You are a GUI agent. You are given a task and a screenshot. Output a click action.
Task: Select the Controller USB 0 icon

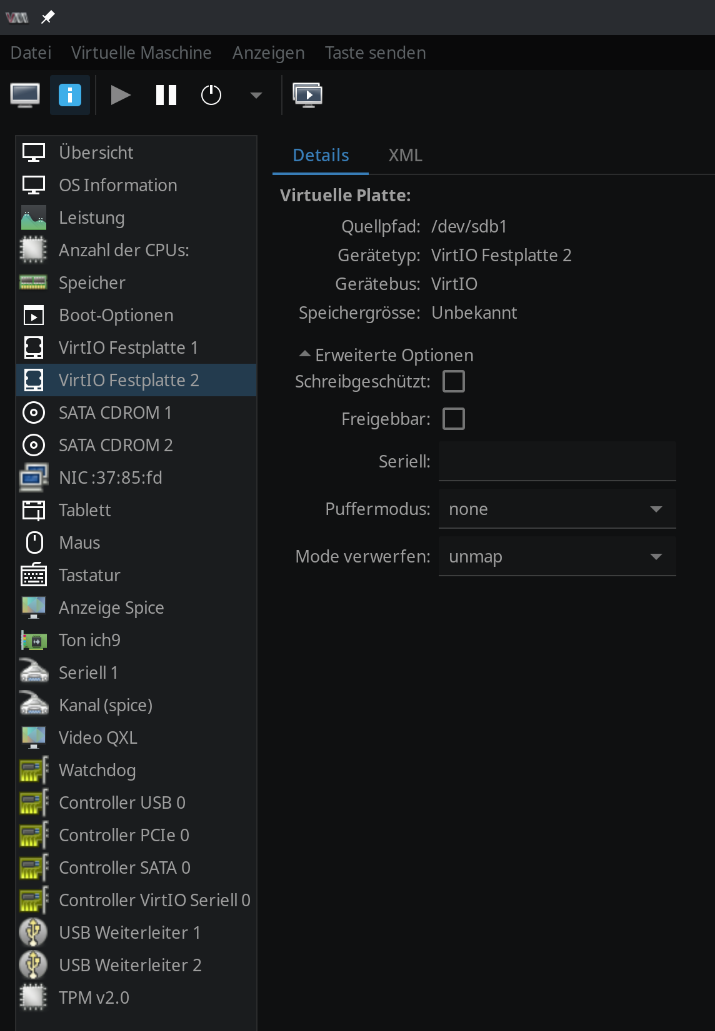pos(34,803)
